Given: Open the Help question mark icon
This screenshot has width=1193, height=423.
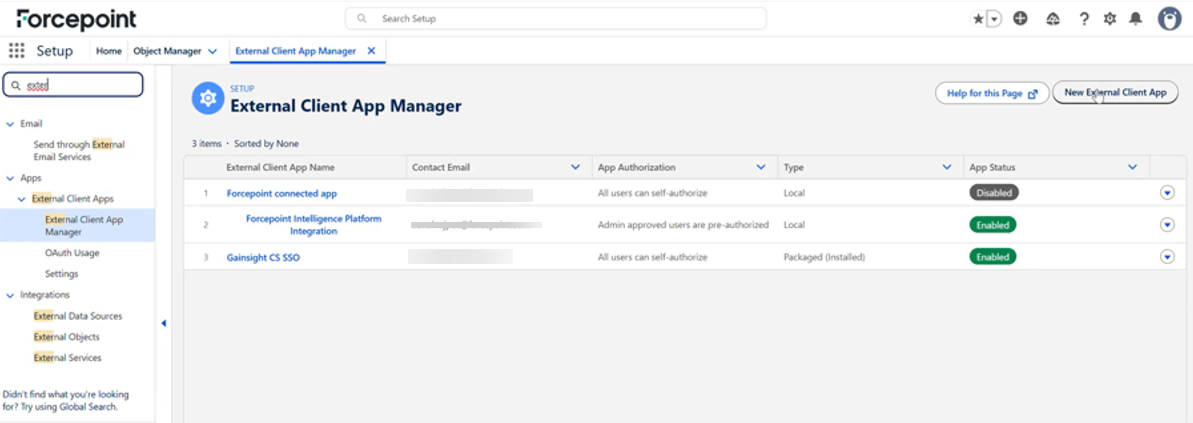Looking at the screenshot, I should (1084, 19).
